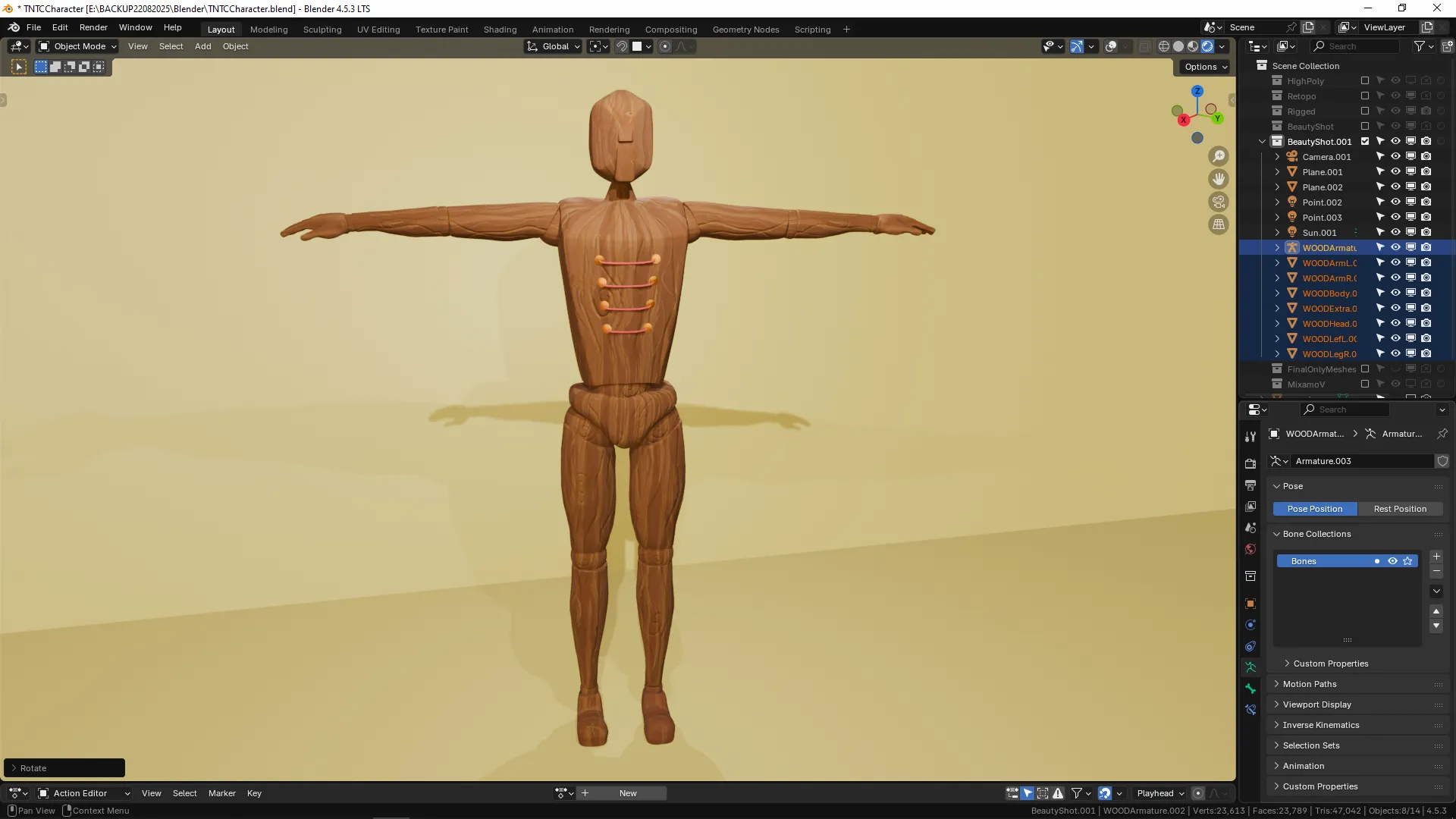Open the Render menu
This screenshot has height=819, width=1456.
pyautogui.click(x=93, y=27)
